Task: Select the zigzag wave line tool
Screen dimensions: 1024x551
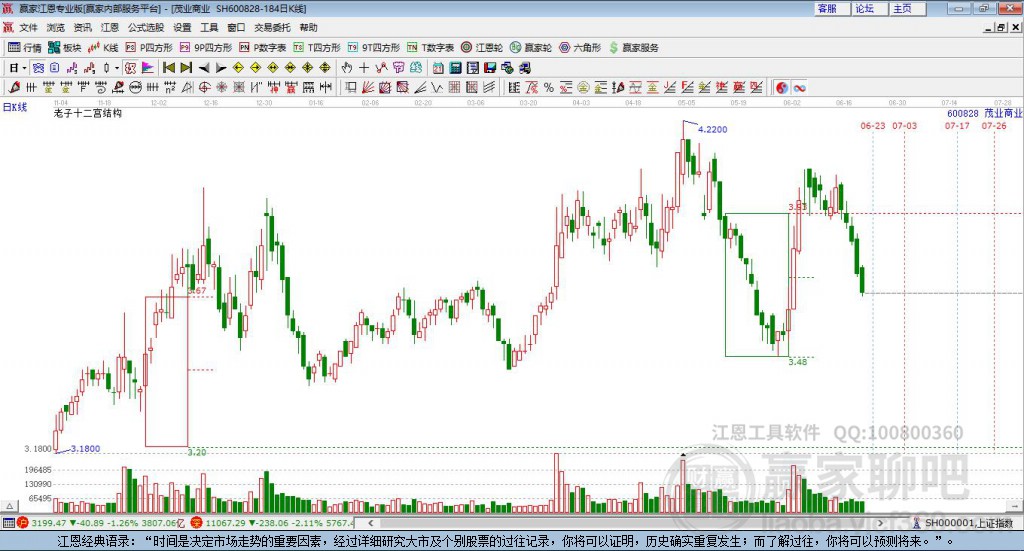Action: pyautogui.click(x=437, y=87)
